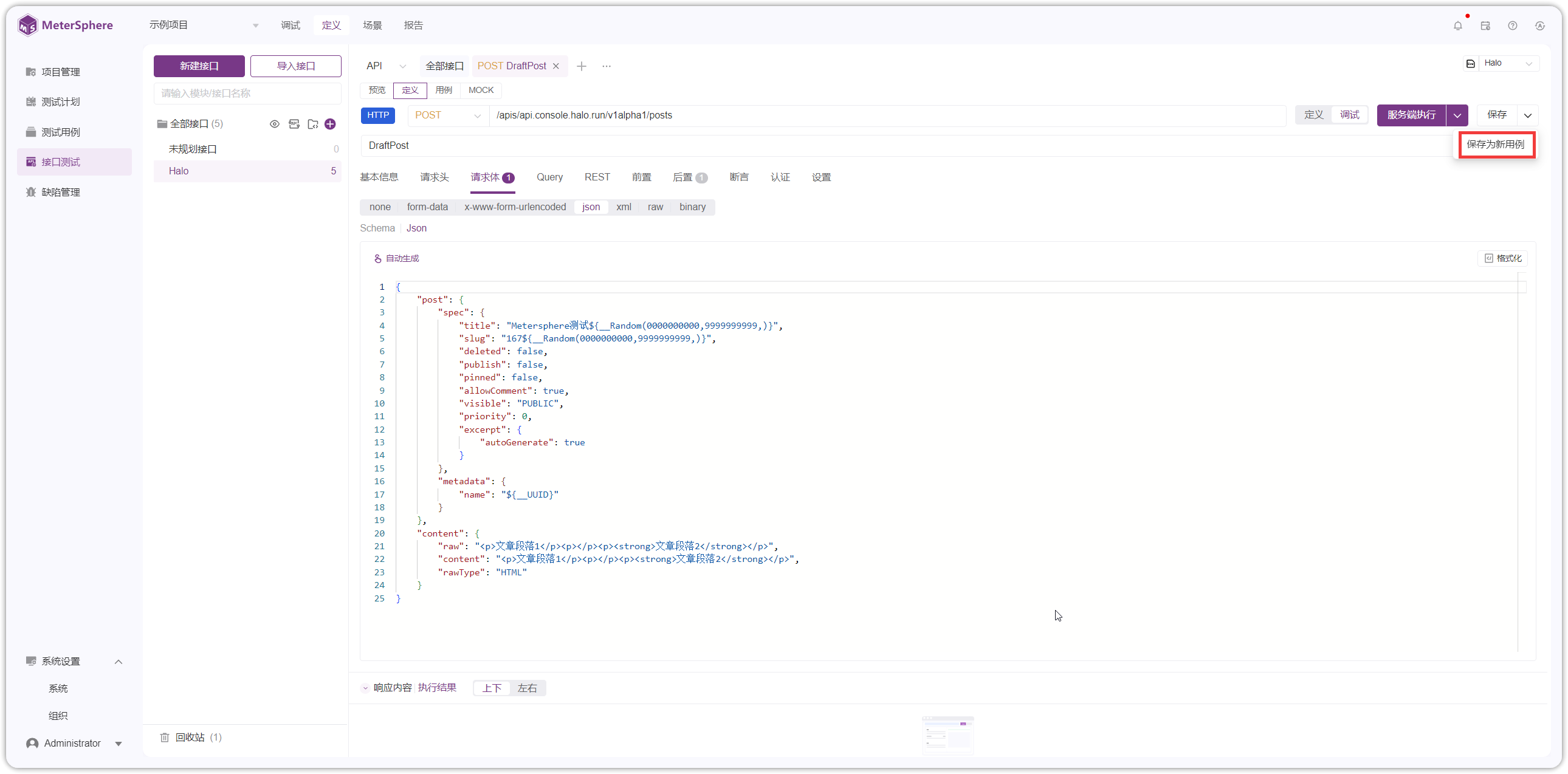This screenshot has height=774, width=1568.
Task: Click the module/API name search field
Action: (x=247, y=94)
